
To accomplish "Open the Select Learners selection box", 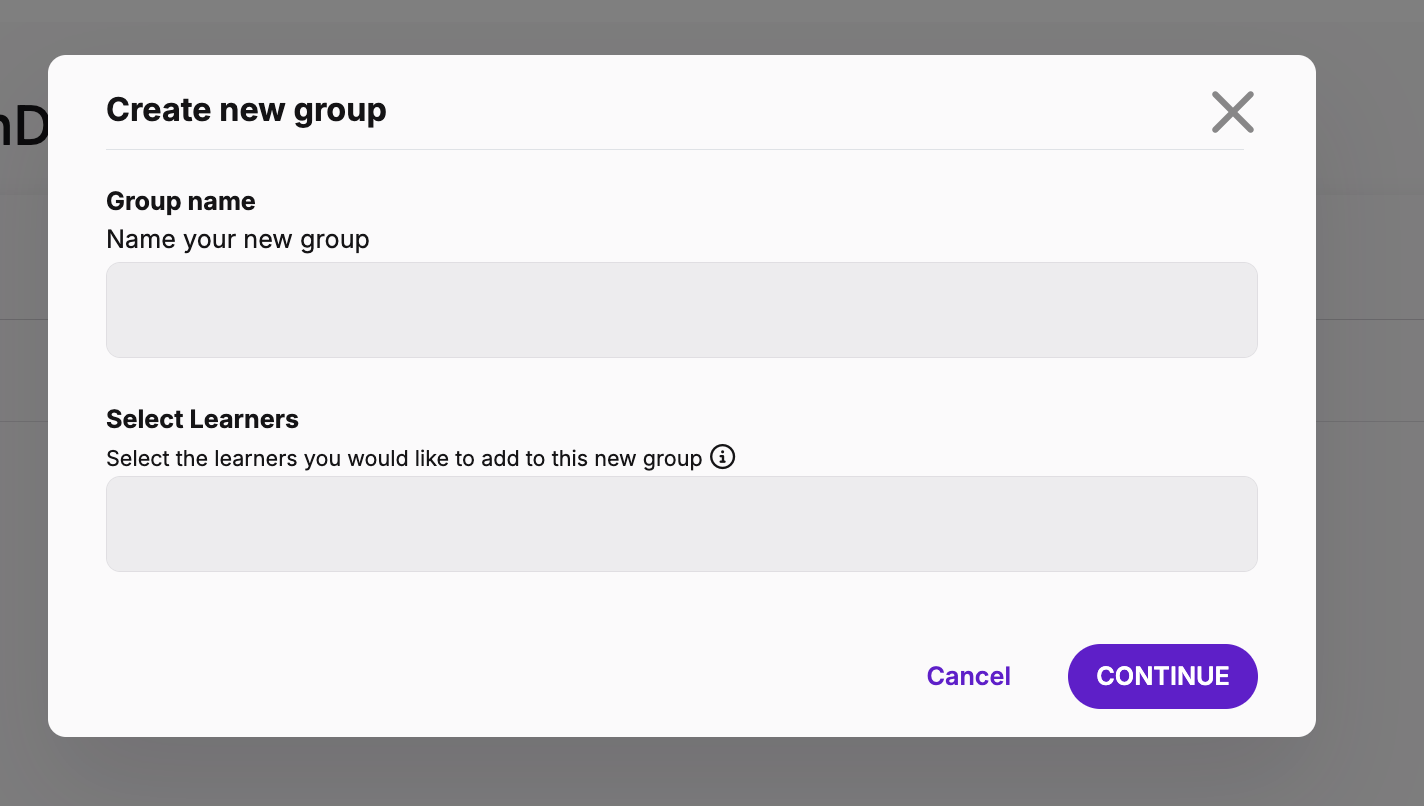I will (x=681, y=524).
